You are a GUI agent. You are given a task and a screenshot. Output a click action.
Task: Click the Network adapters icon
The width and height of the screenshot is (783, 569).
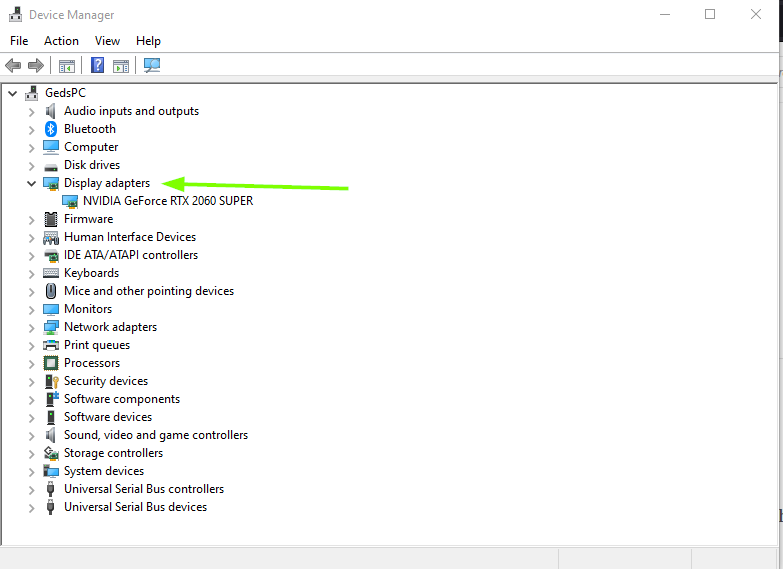[x=51, y=327]
